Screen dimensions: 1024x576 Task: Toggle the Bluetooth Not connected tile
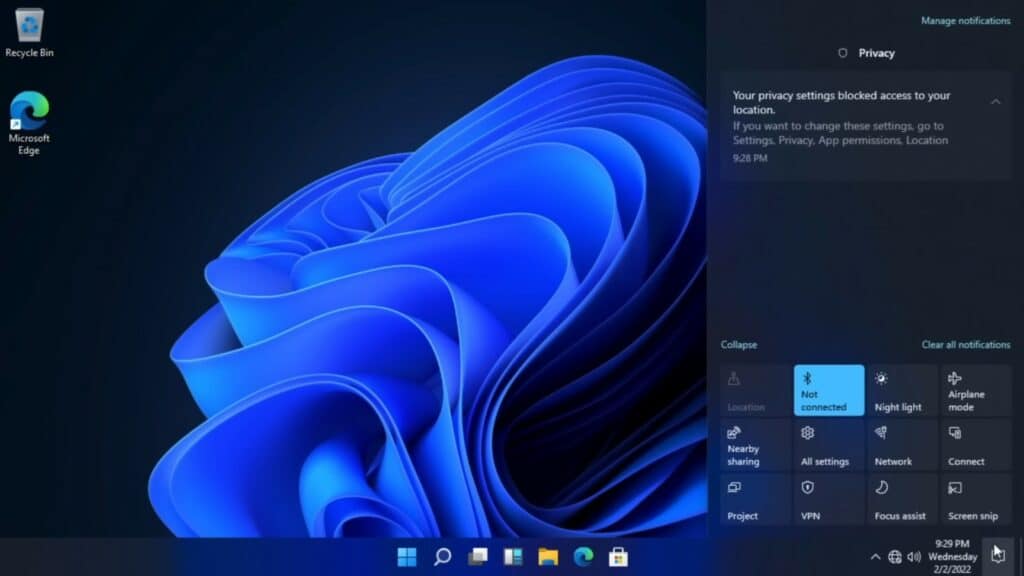click(x=829, y=391)
